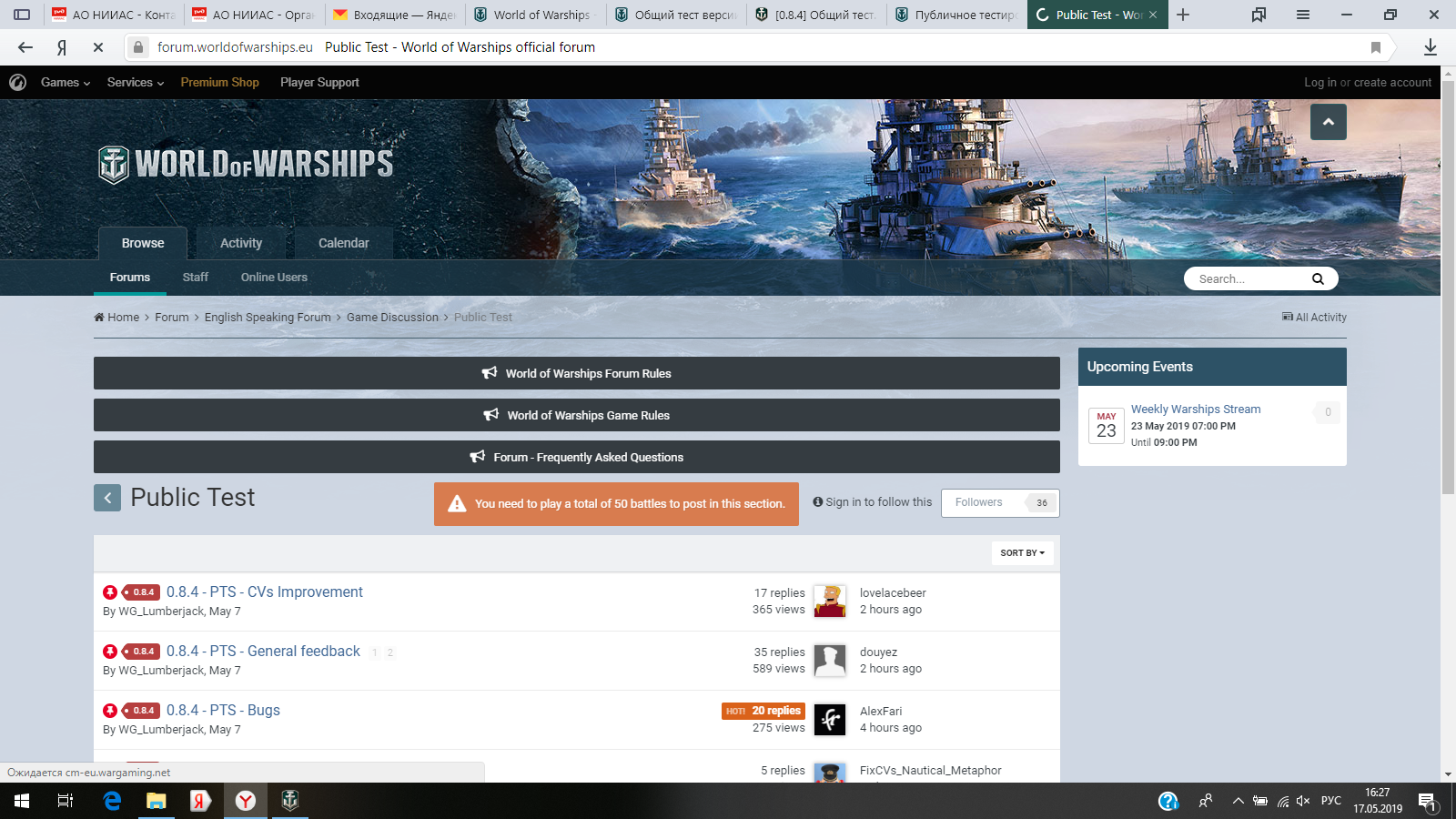
Task: Open the 0.8.4 PTS Bugs topic
Action: (x=223, y=710)
